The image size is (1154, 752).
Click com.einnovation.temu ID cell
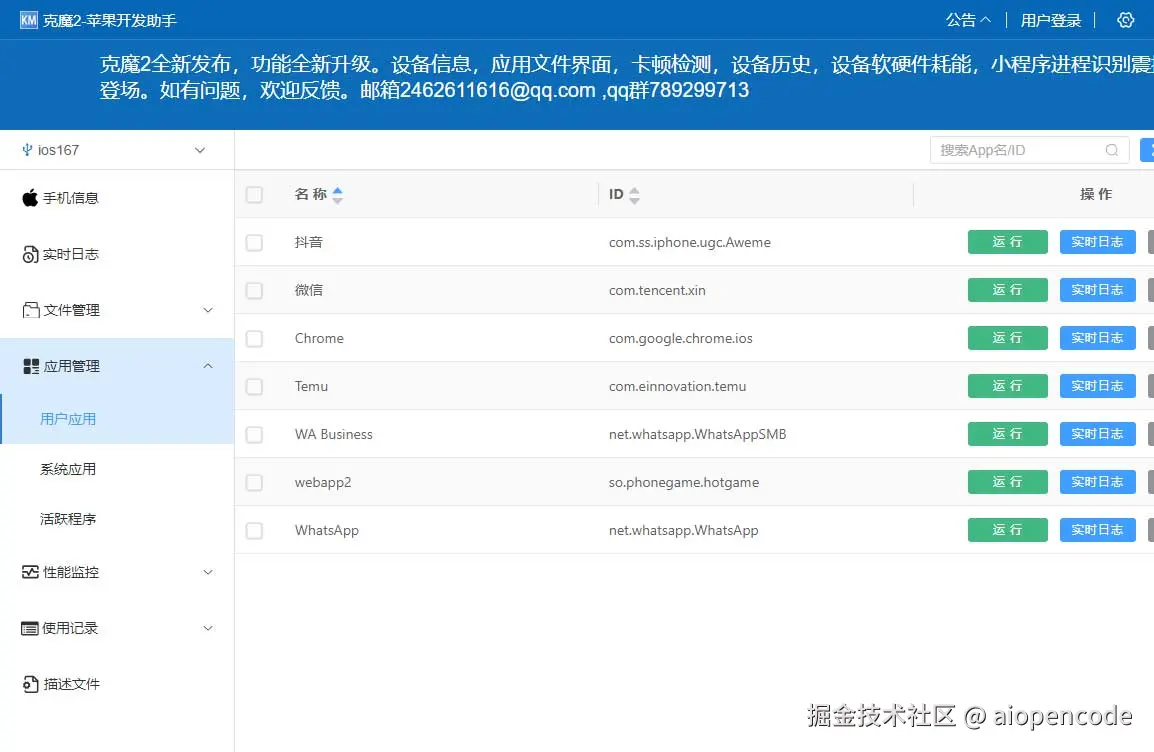(677, 386)
